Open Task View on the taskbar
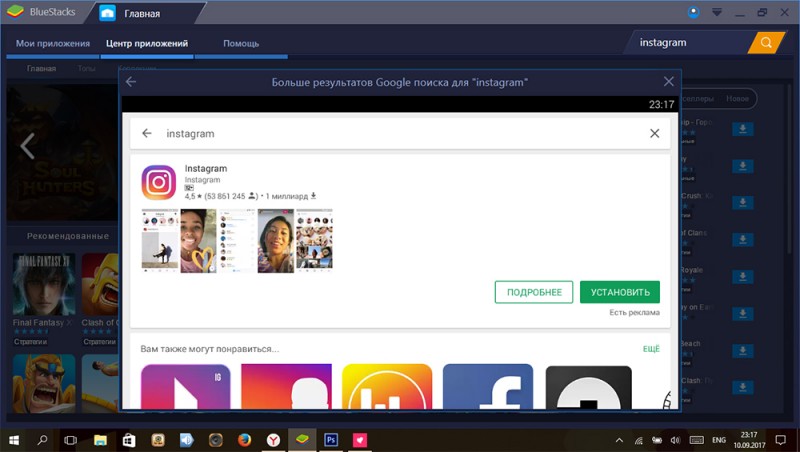Image resolution: width=800 pixels, height=452 pixels. pyautogui.click(x=70, y=440)
